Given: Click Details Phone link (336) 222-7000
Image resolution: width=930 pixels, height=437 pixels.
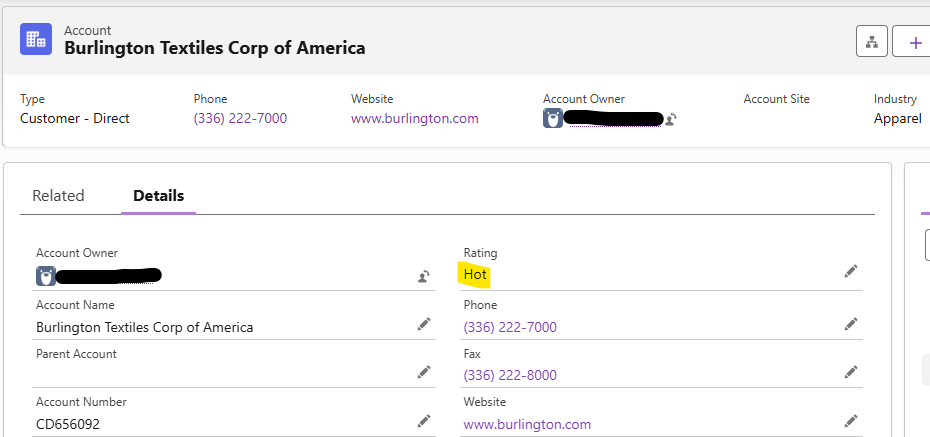Looking at the screenshot, I should [x=510, y=327].
